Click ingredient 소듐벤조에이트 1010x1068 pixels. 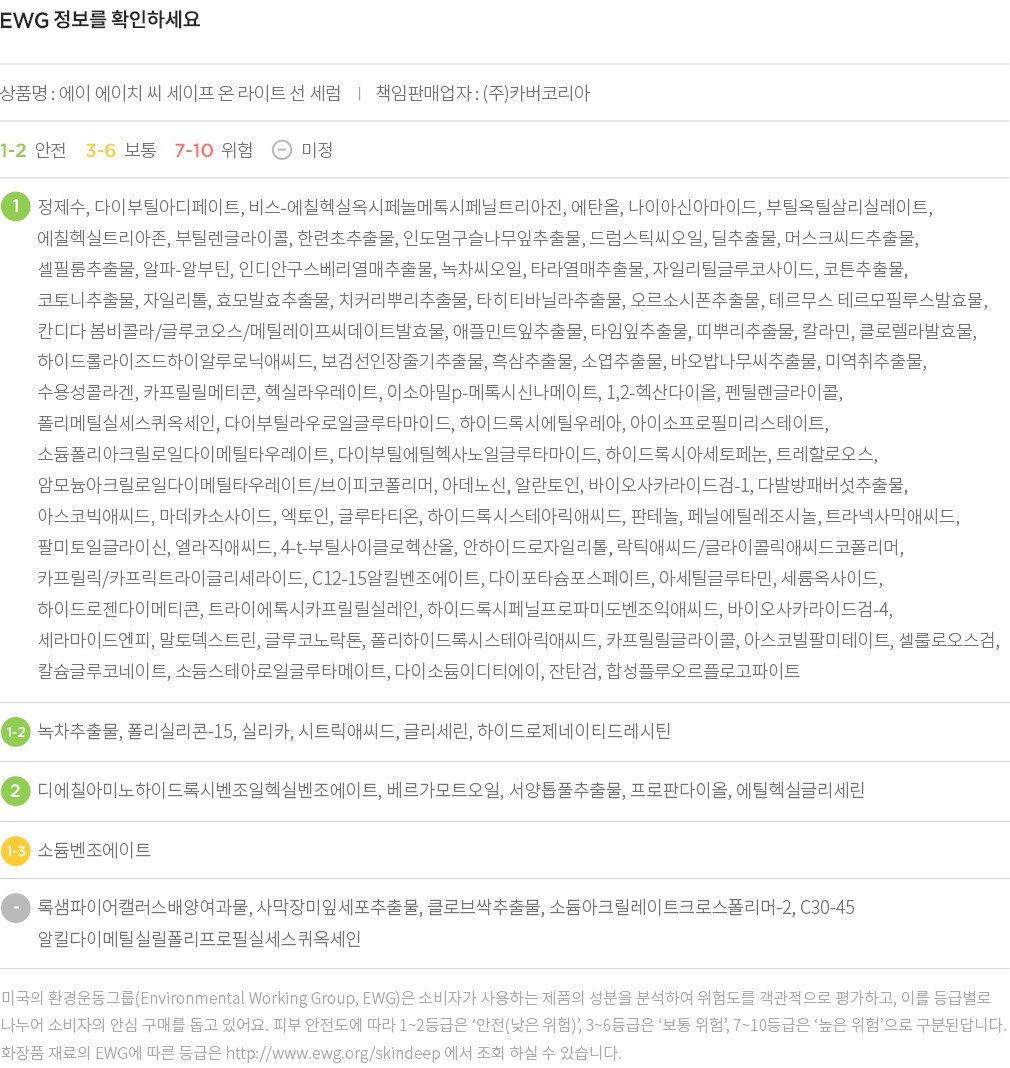coord(94,851)
